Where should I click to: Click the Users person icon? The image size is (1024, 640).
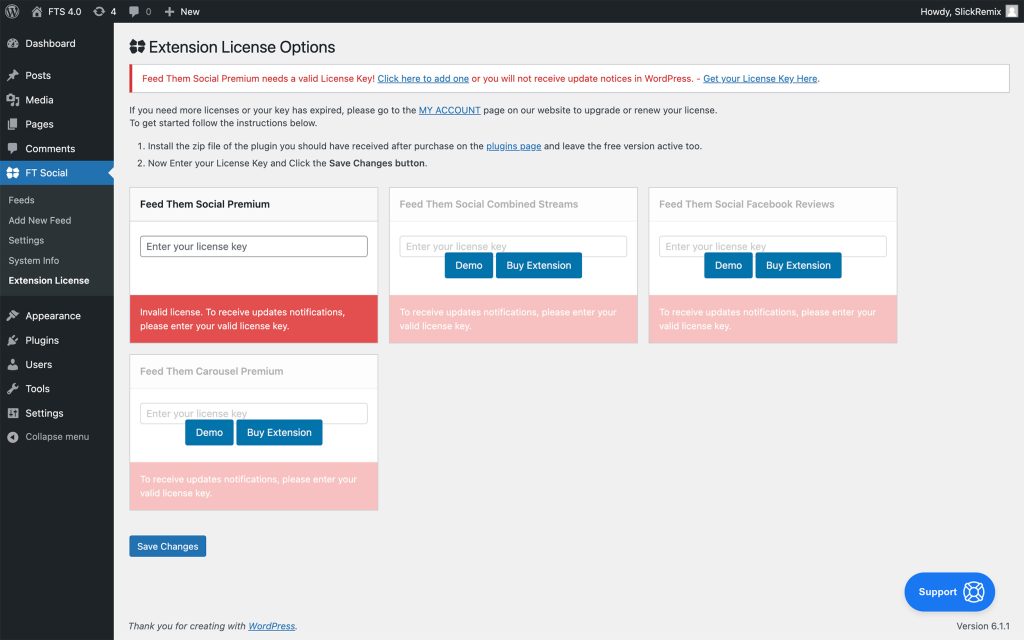click(x=12, y=364)
